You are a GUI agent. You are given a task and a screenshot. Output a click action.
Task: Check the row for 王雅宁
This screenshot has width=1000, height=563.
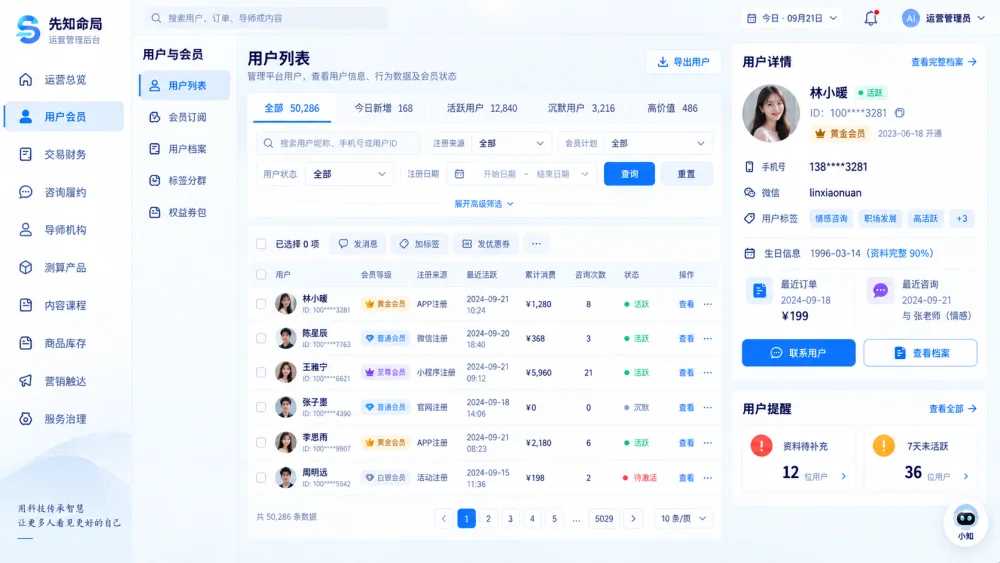pos(261,372)
